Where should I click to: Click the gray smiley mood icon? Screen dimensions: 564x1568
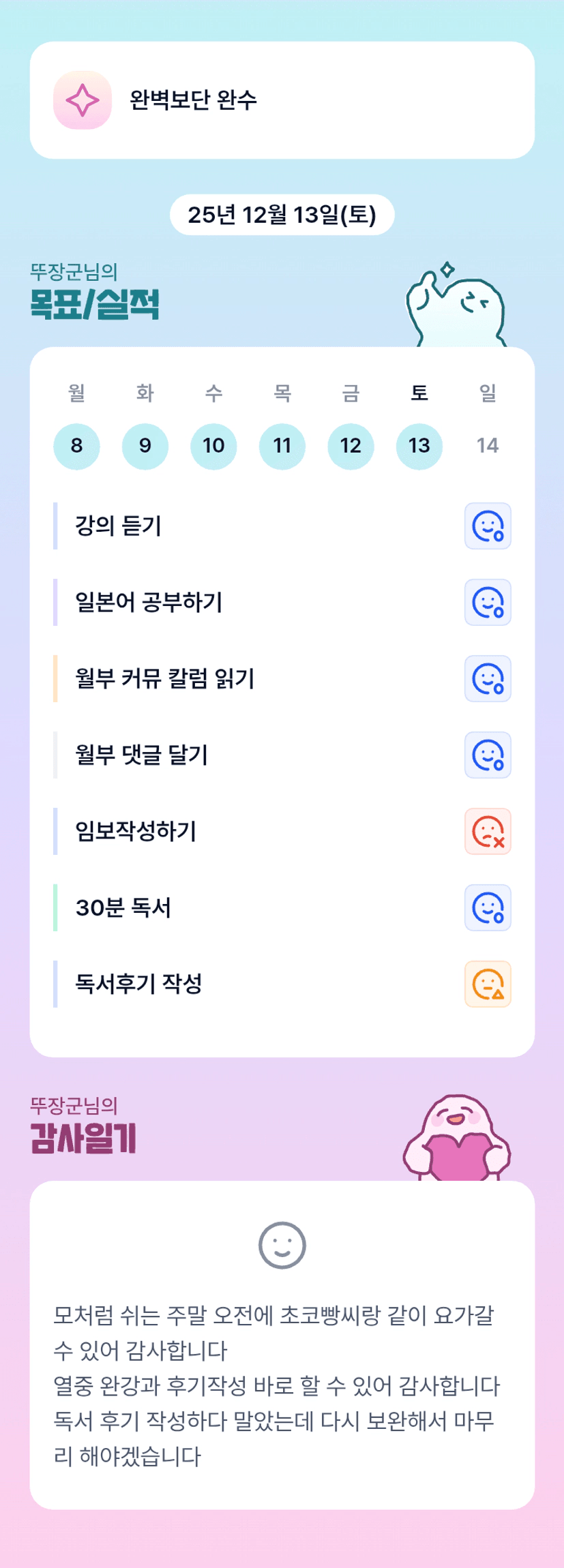pyautogui.click(x=282, y=1245)
